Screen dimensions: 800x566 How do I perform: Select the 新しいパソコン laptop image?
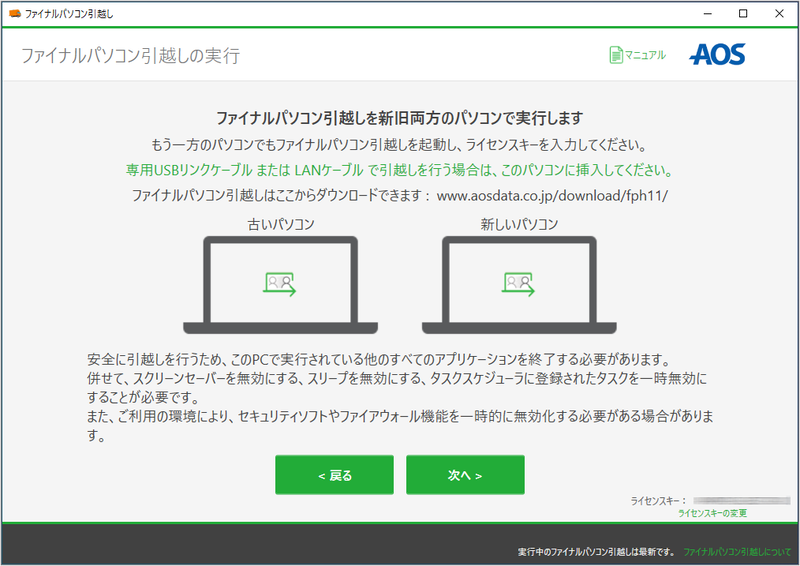pyautogui.click(x=519, y=285)
